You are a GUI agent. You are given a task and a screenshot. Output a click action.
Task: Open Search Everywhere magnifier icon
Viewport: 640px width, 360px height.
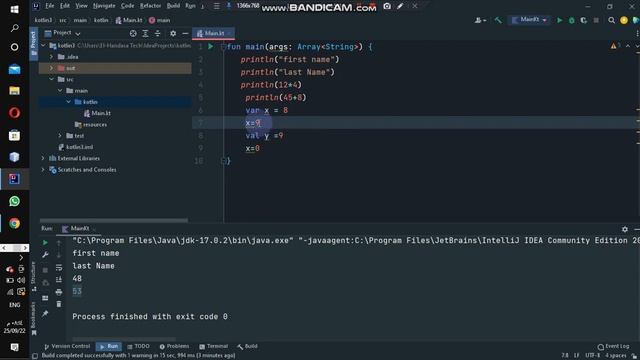pos(611,20)
